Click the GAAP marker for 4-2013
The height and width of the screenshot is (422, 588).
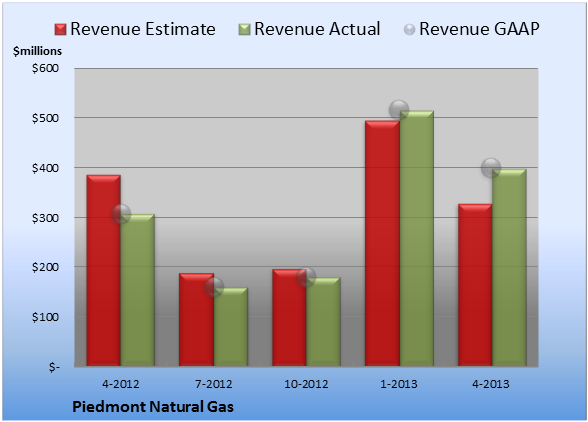(x=491, y=168)
